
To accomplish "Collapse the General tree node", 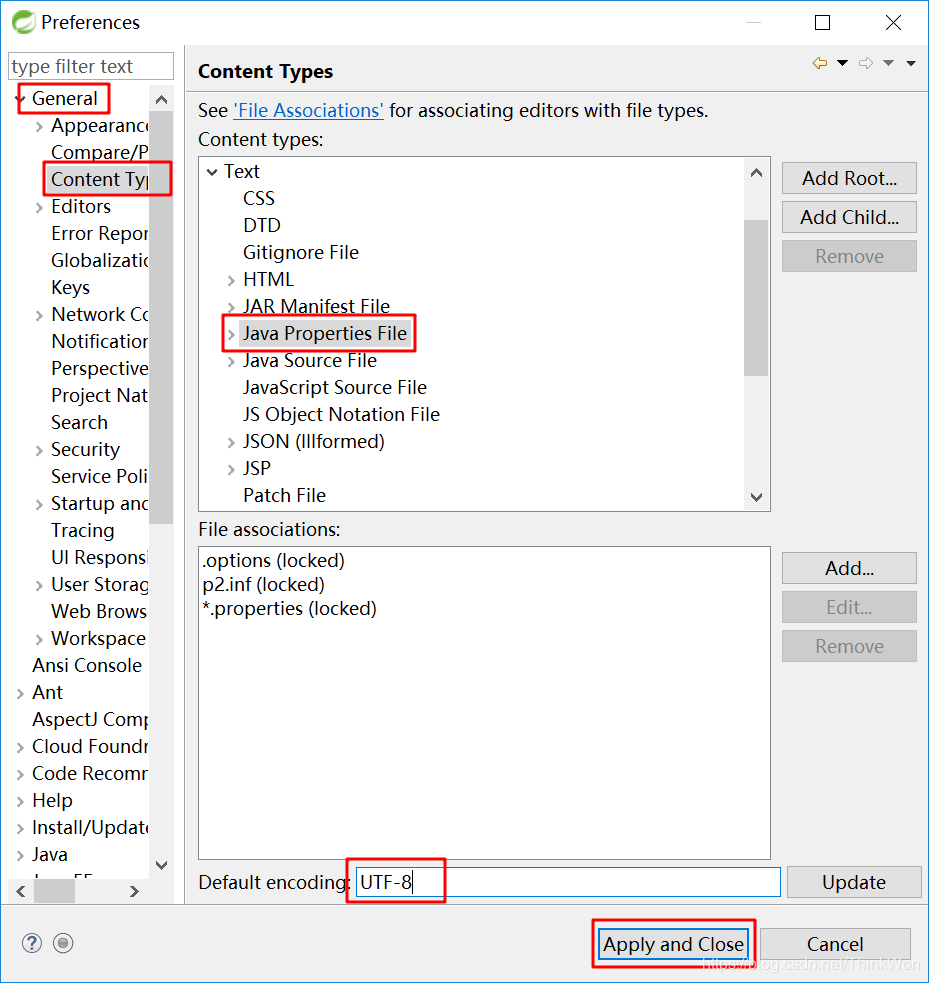I will click(x=20, y=99).
